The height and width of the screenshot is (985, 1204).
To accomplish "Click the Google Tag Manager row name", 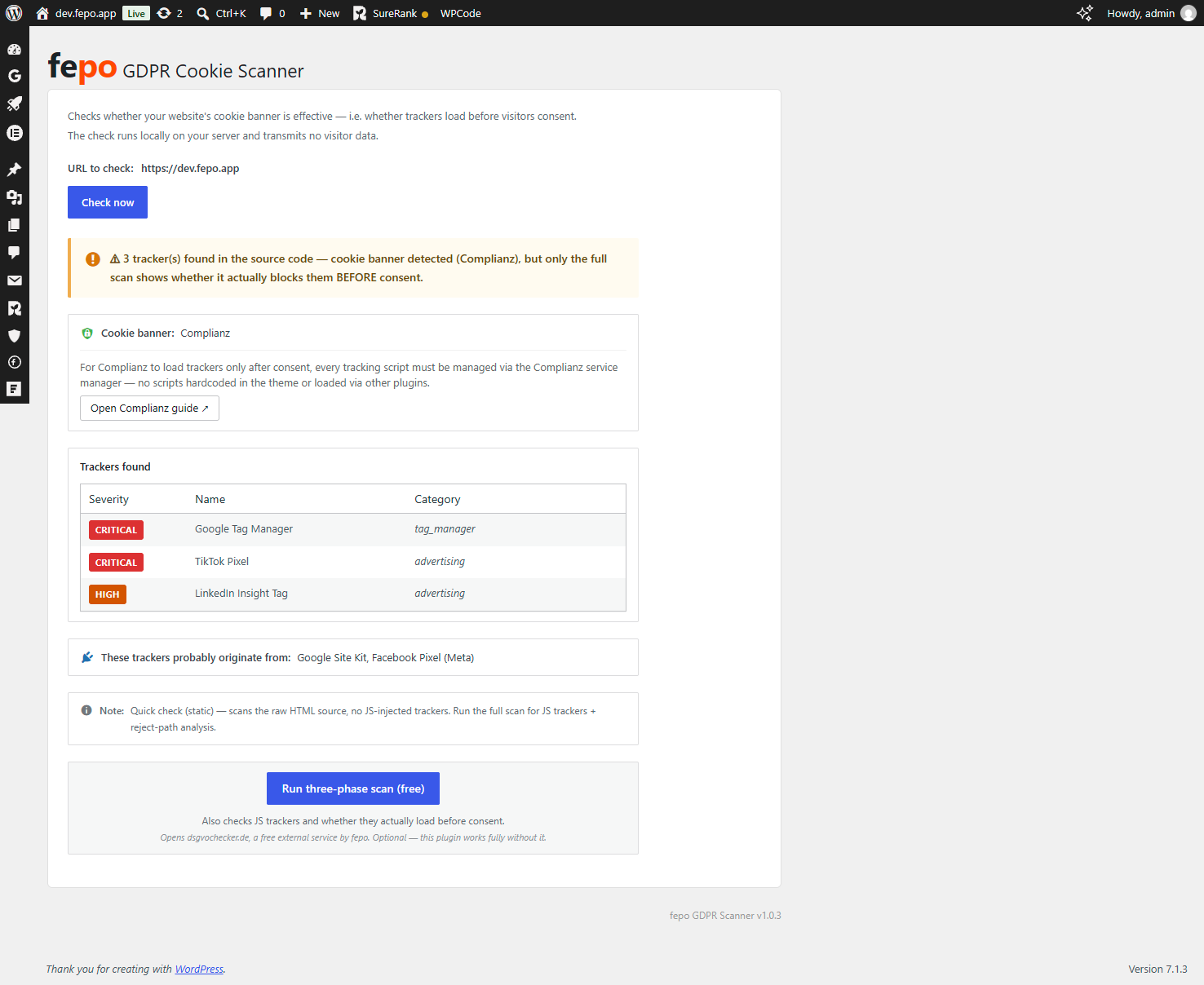I will point(244,529).
